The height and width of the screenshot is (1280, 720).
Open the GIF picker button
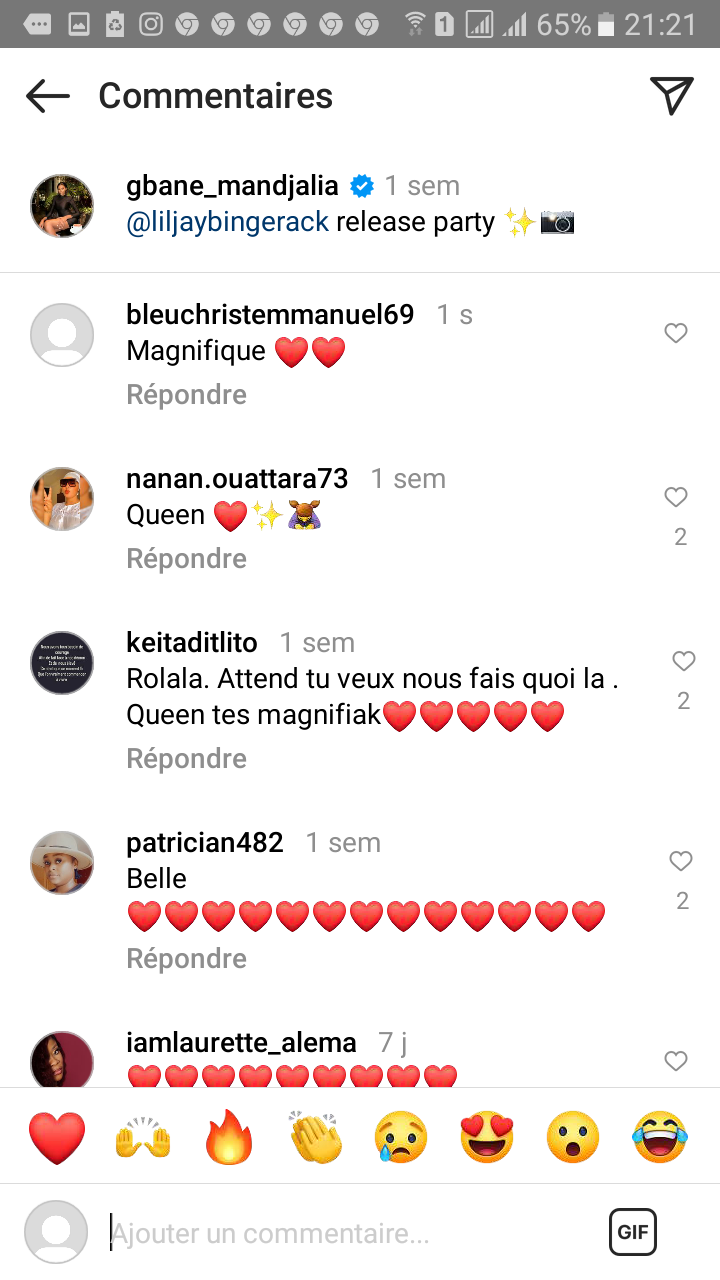(633, 1232)
